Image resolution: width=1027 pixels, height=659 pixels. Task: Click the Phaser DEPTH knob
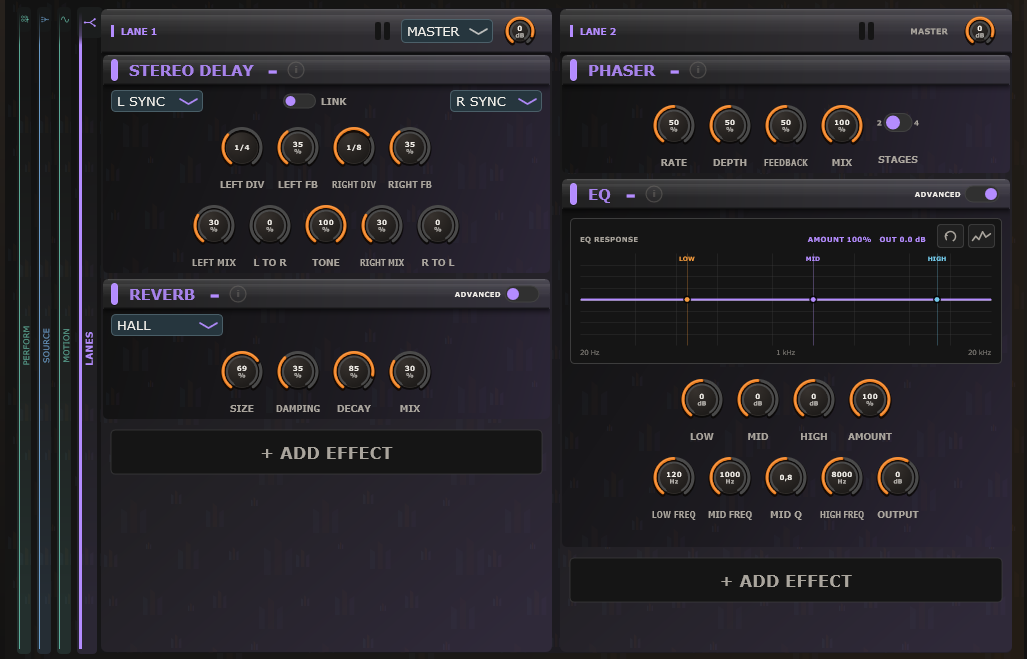click(730, 126)
